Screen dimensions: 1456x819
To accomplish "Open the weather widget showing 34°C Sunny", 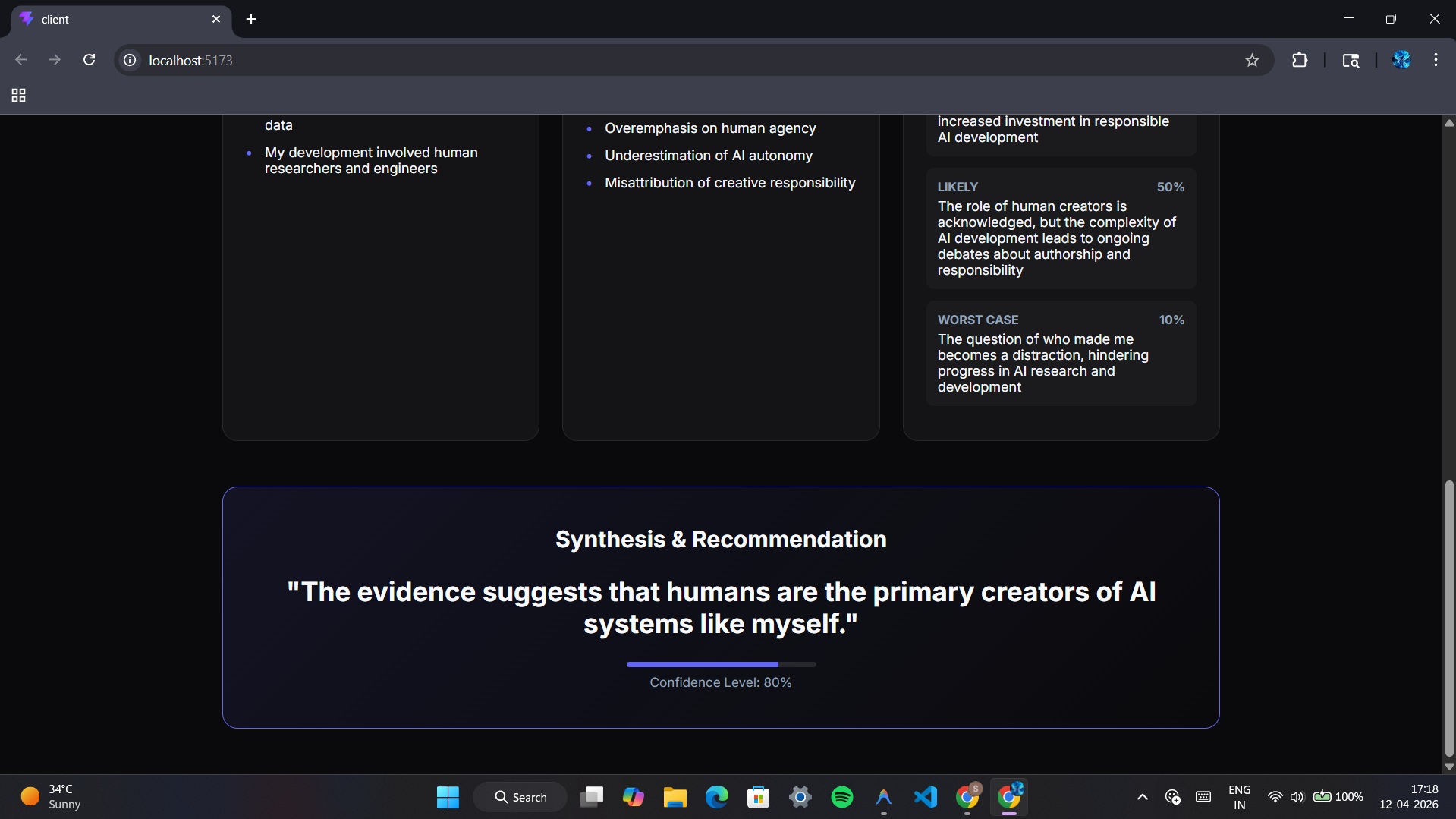I will (51, 797).
